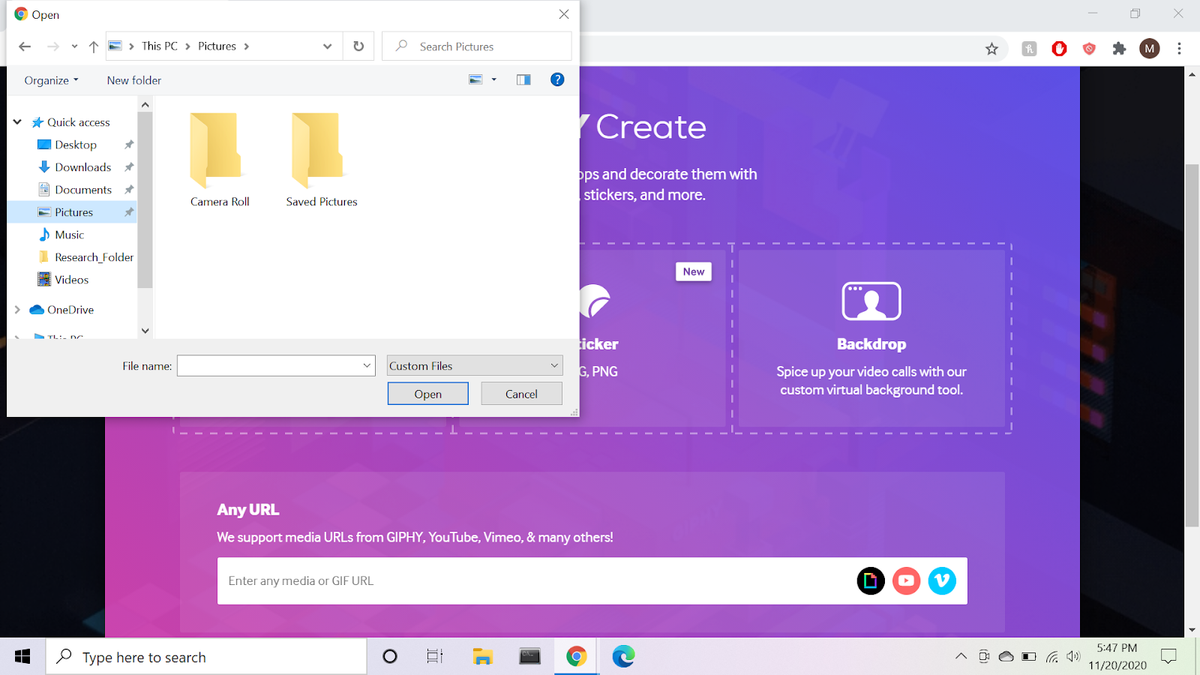
Task: Launch Microsoft Edge from taskbar
Action: [x=623, y=657]
